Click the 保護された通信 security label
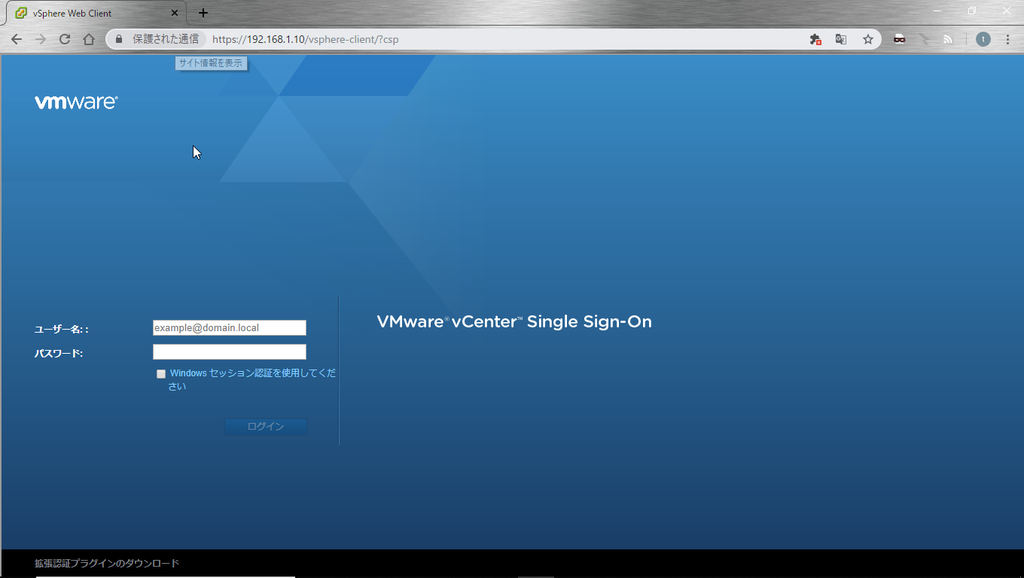 [166, 39]
